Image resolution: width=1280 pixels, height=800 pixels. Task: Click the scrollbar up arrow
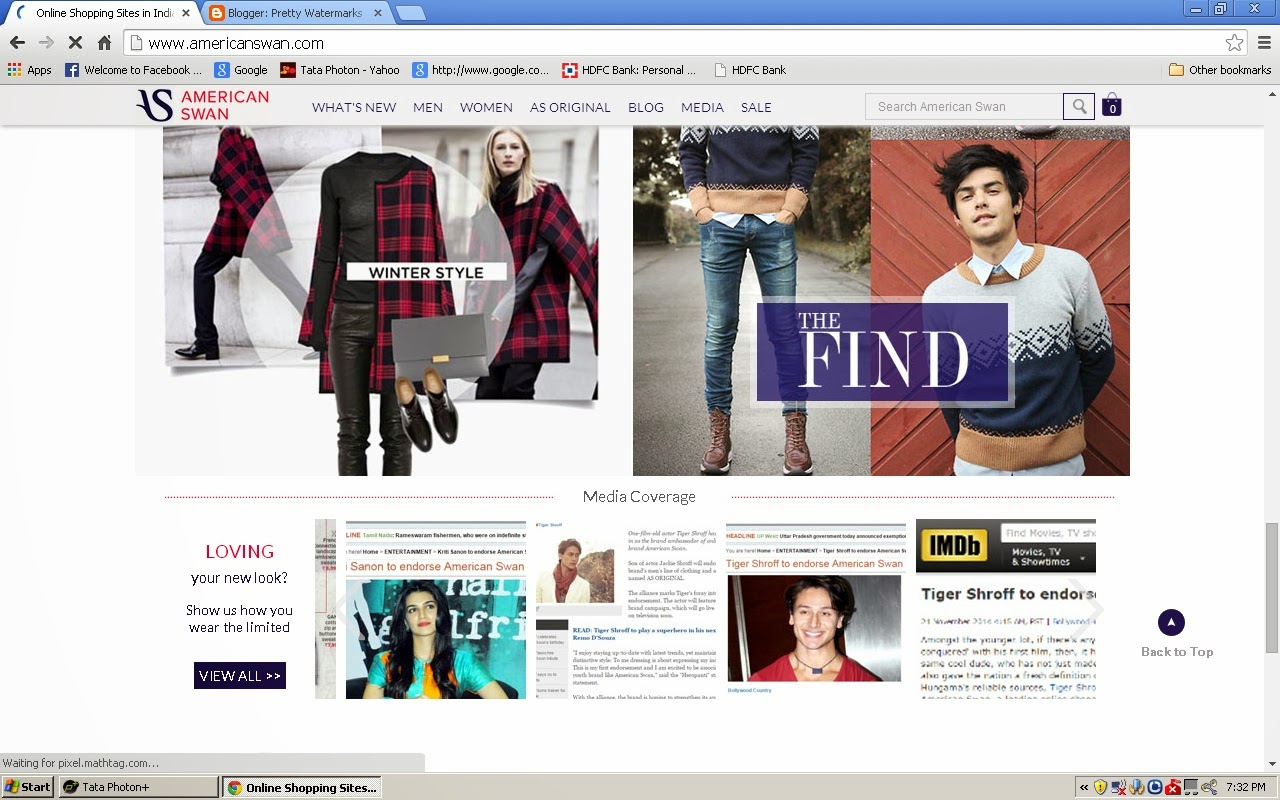[x=1271, y=93]
